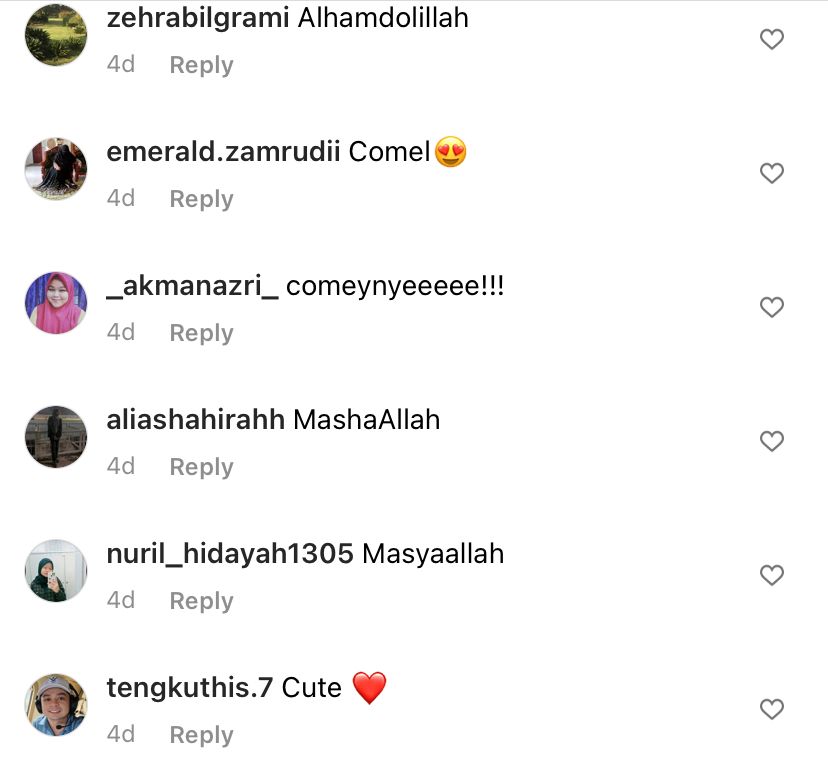Reply to _akmanazri_ comment
Image resolution: width=828 pixels, height=770 pixels.
click(x=201, y=333)
